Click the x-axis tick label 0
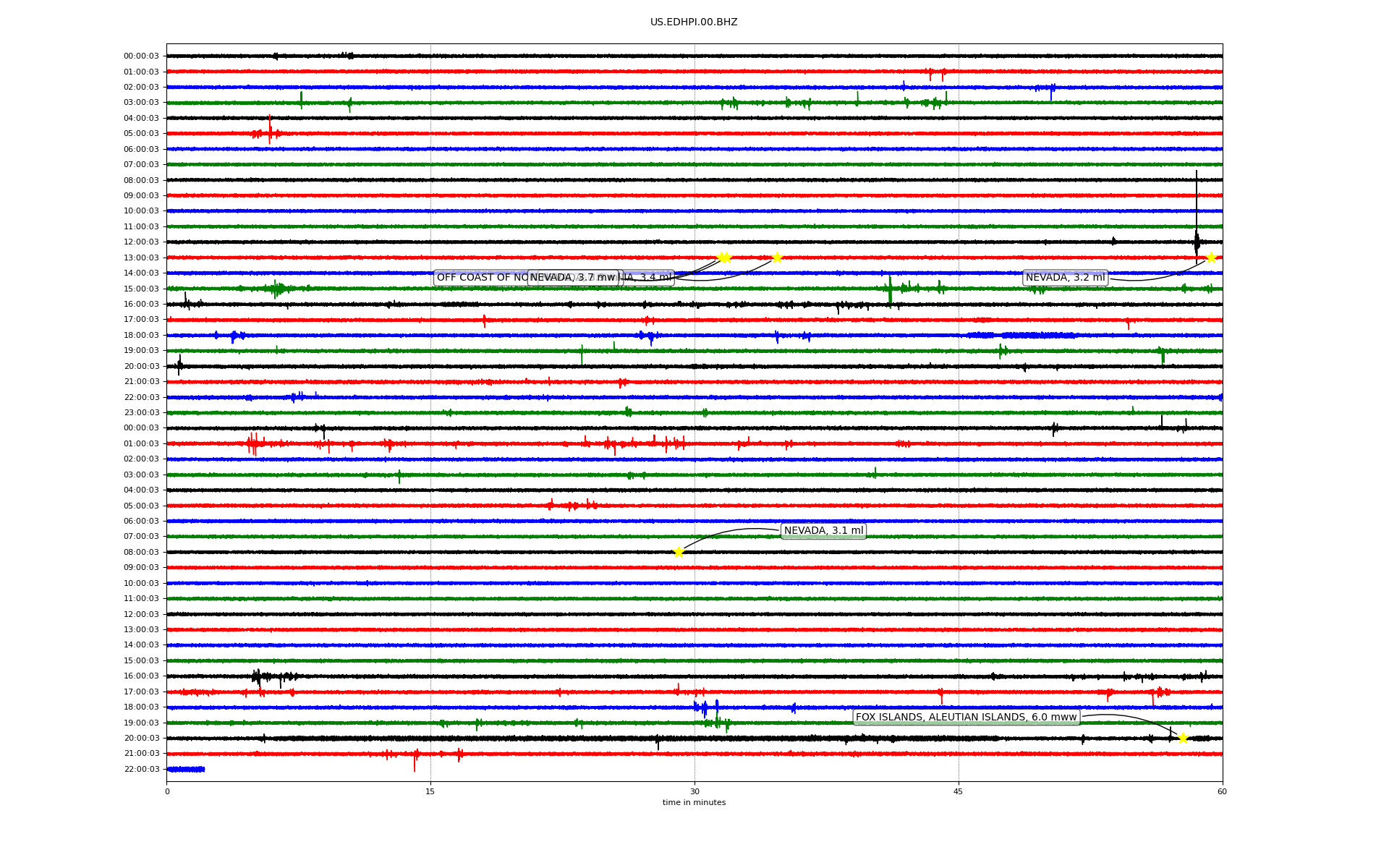The height and width of the screenshot is (868, 1389). (x=167, y=791)
